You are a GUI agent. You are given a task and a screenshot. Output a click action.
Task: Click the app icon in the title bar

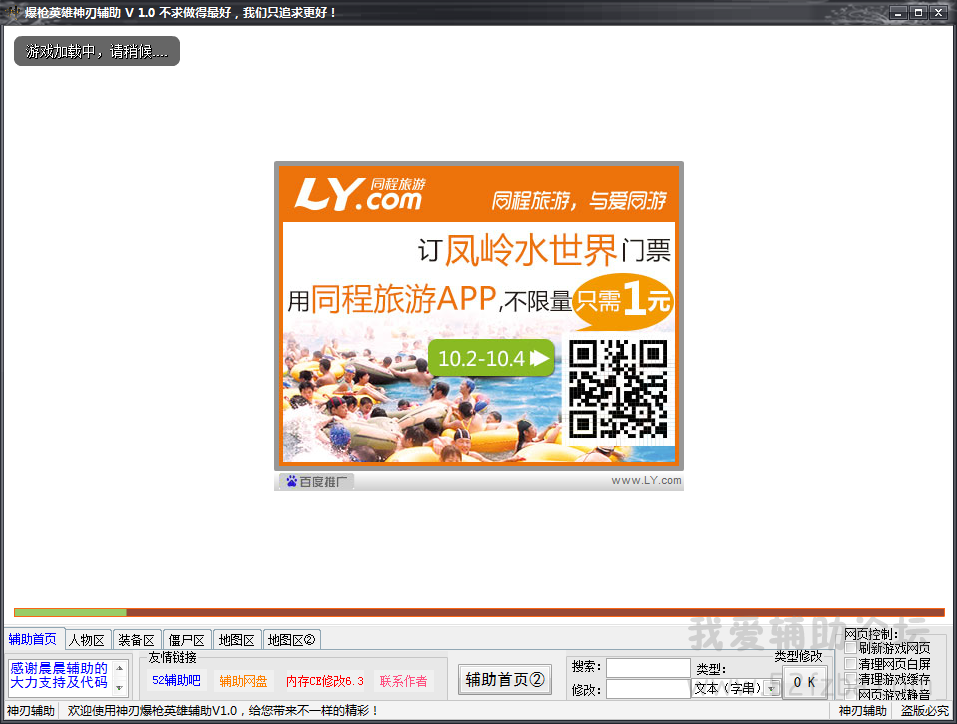(13, 12)
